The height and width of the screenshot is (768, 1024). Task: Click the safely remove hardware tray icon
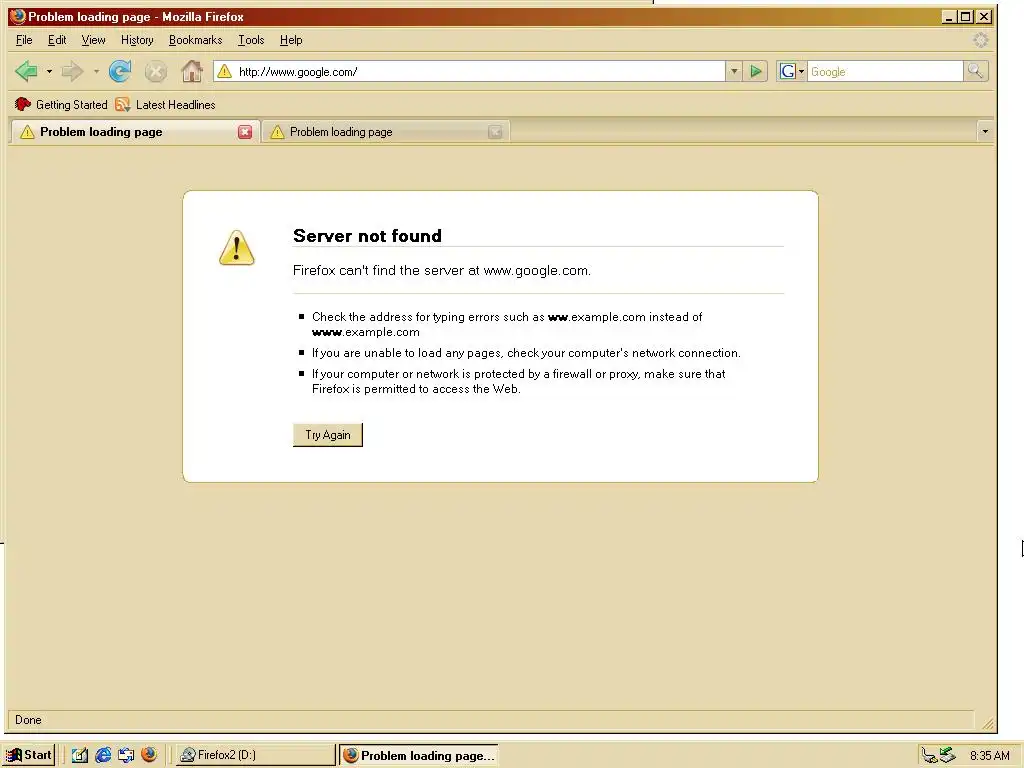tap(948, 756)
